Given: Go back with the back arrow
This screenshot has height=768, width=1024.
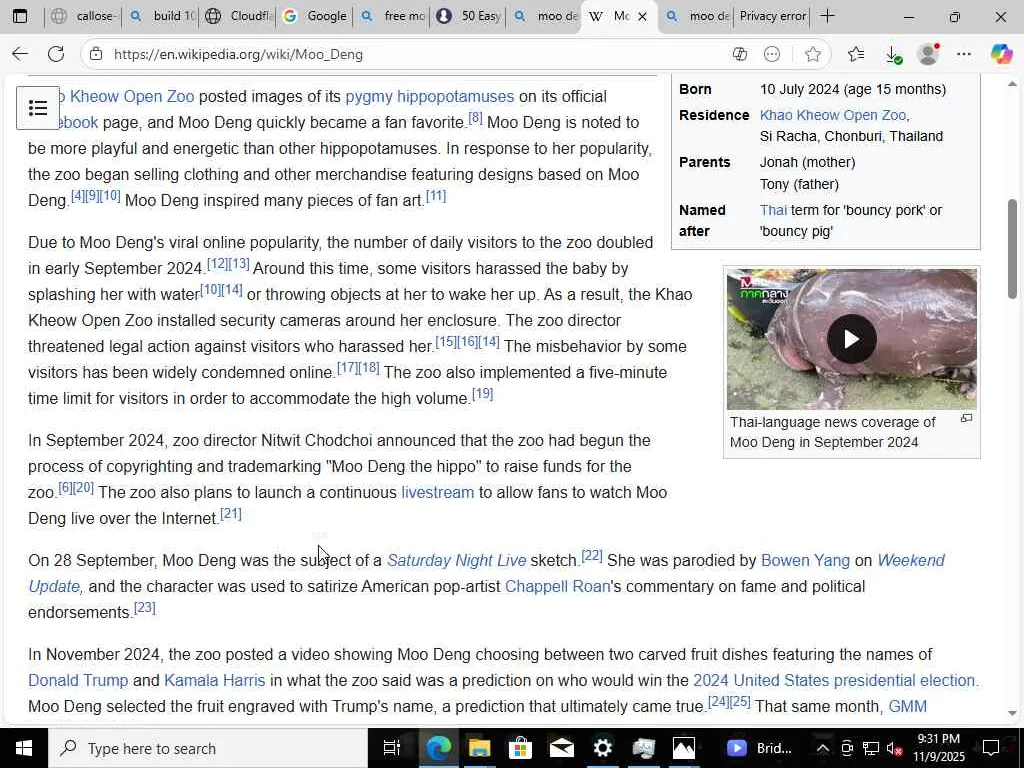Looking at the screenshot, I should (x=20, y=54).
